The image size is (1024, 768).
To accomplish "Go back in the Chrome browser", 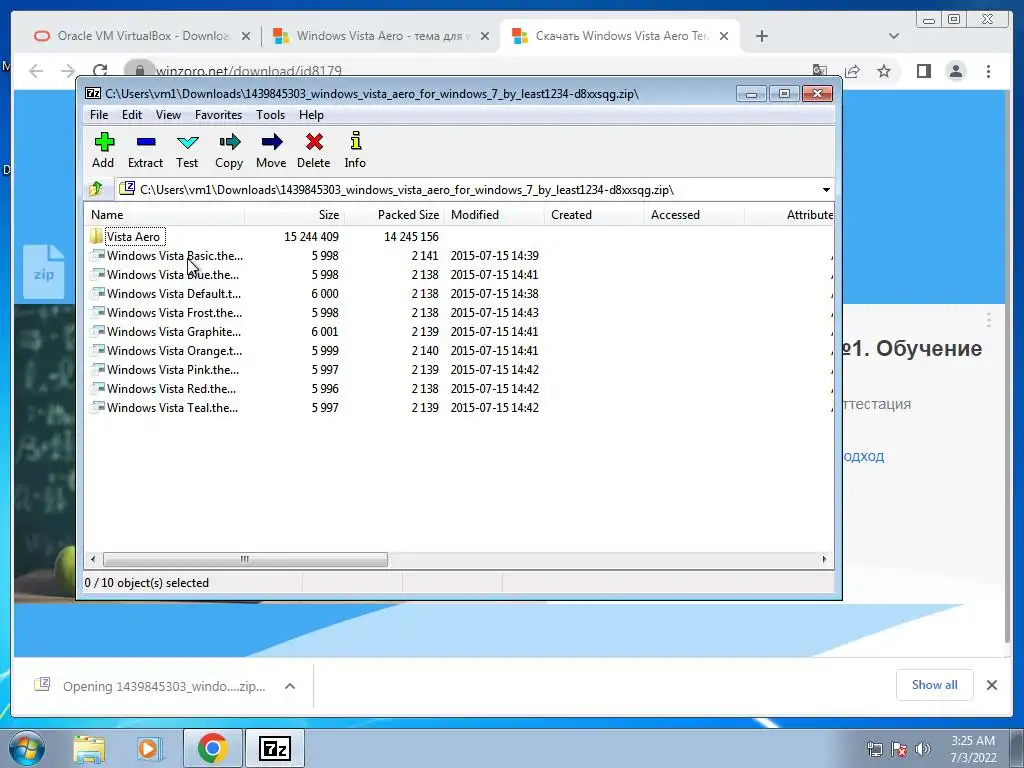I will (36, 71).
